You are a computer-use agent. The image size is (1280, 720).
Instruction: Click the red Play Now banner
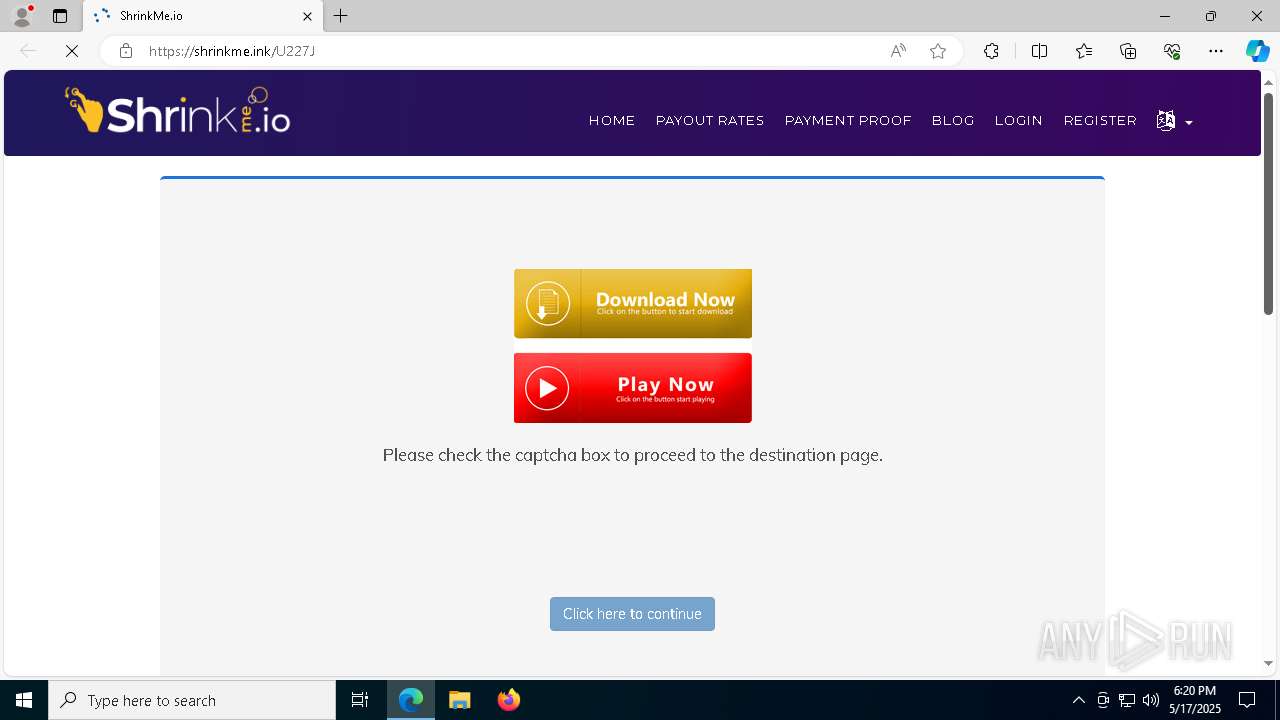[633, 388]
